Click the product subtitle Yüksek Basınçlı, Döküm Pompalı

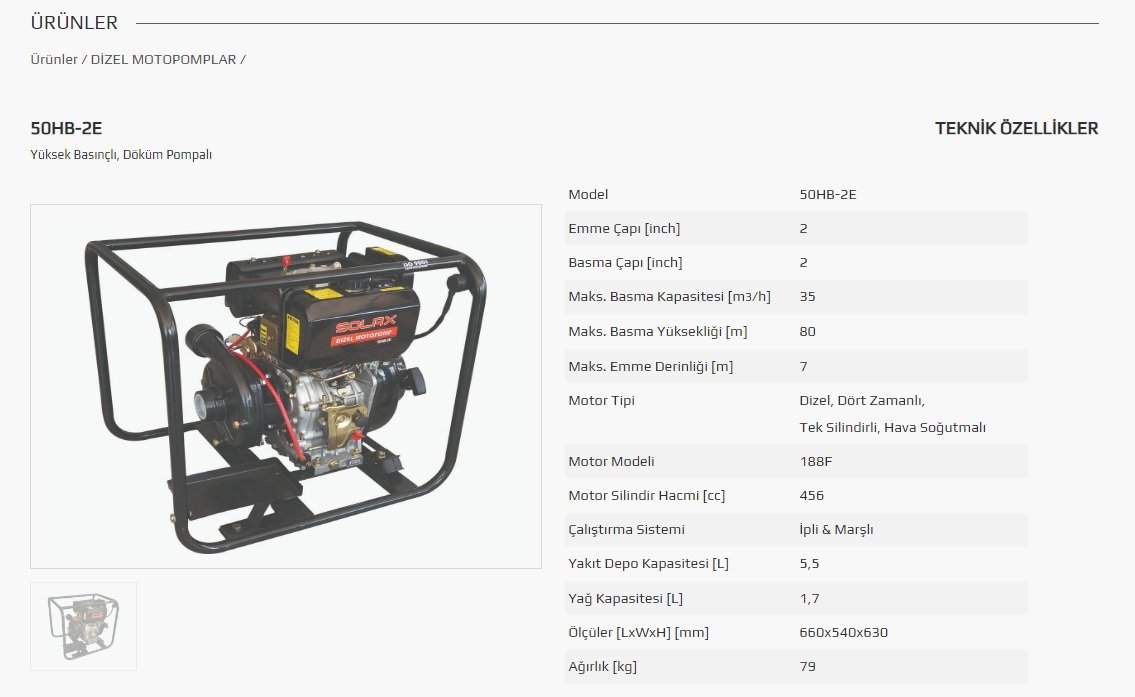tap(121, 155)
